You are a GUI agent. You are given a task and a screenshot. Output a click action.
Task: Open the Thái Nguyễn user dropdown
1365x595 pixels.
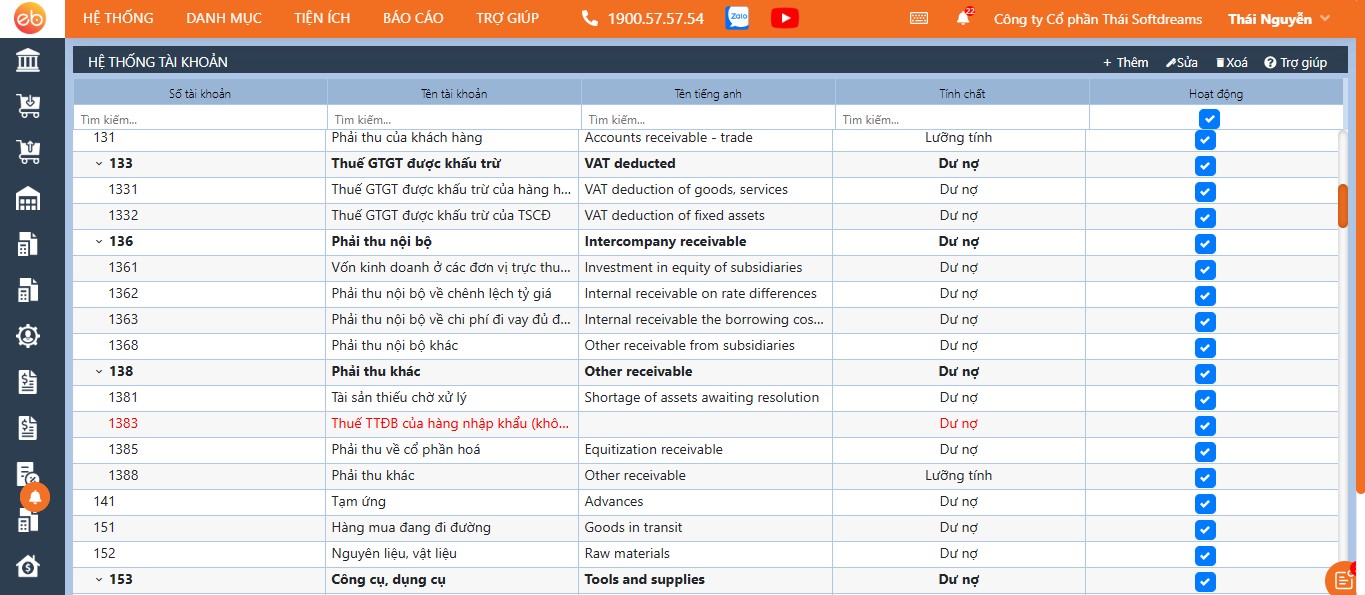pos(1278,18)
